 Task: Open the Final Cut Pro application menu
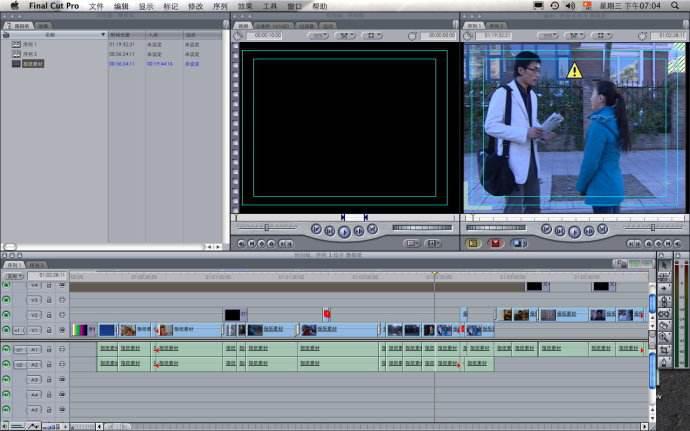coord(53,6)
